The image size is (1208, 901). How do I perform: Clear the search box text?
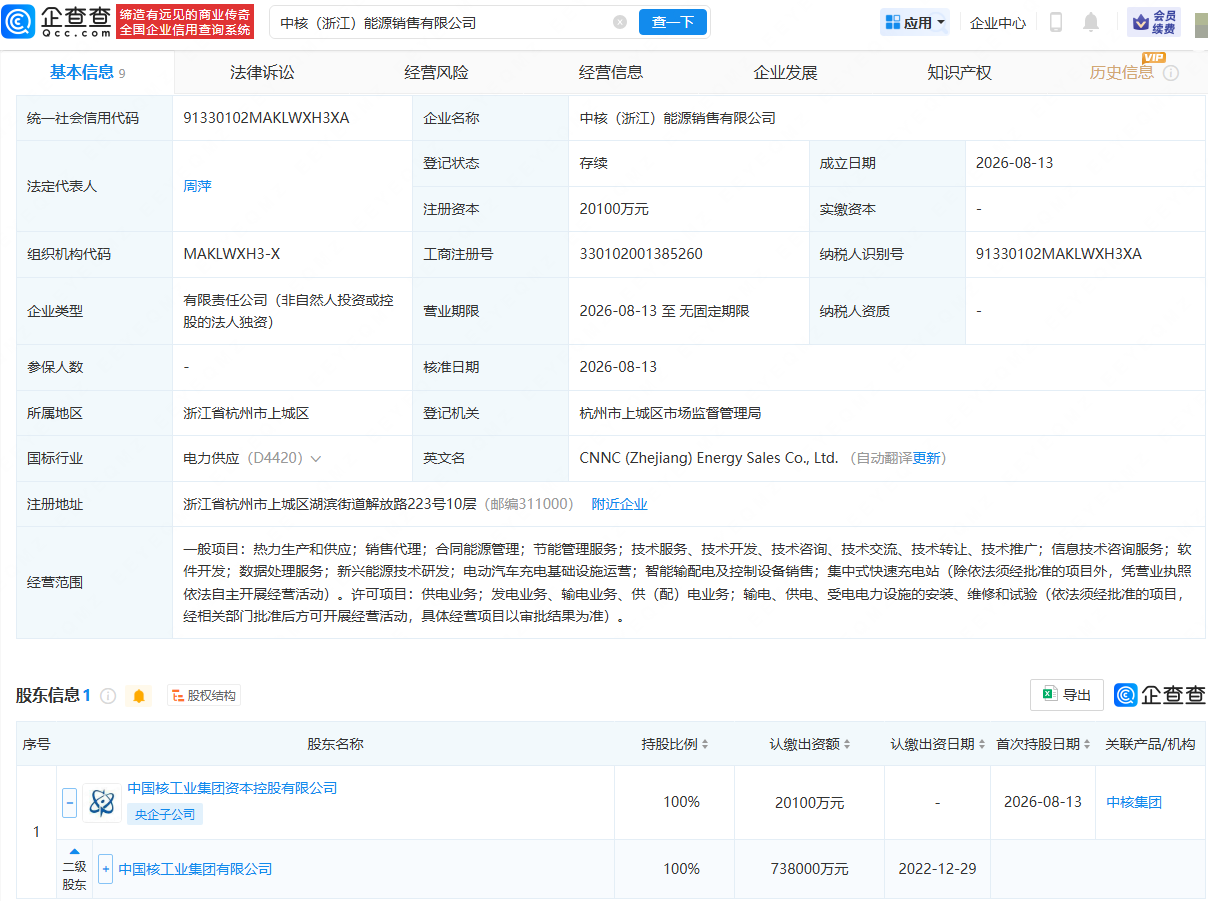click(620, 22)
